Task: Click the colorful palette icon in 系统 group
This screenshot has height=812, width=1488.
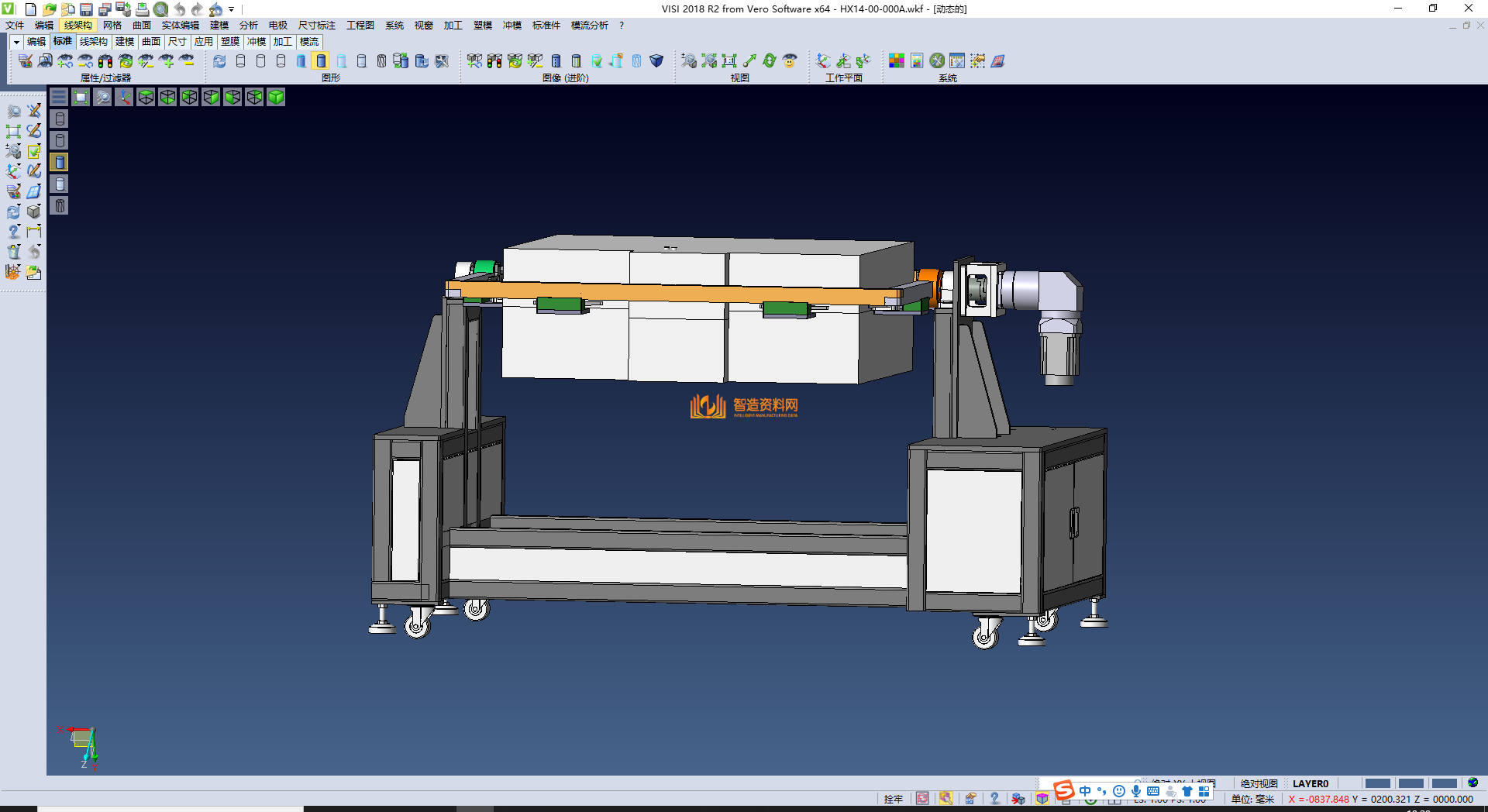Action: coord(897,61)
